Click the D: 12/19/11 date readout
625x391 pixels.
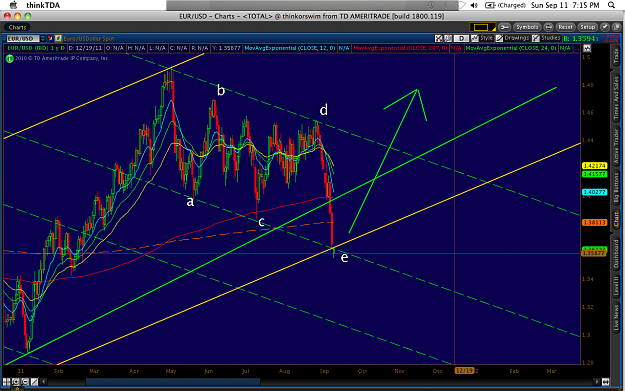(x=85, y=48)
